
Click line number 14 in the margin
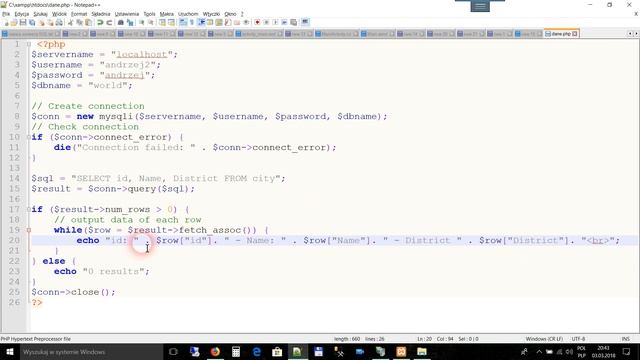(x=14, y=178)
